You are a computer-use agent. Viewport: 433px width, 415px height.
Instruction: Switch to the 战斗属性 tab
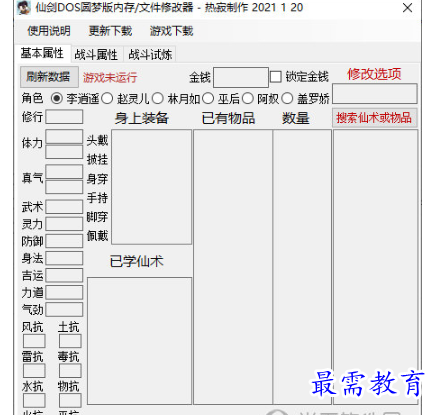96,54
